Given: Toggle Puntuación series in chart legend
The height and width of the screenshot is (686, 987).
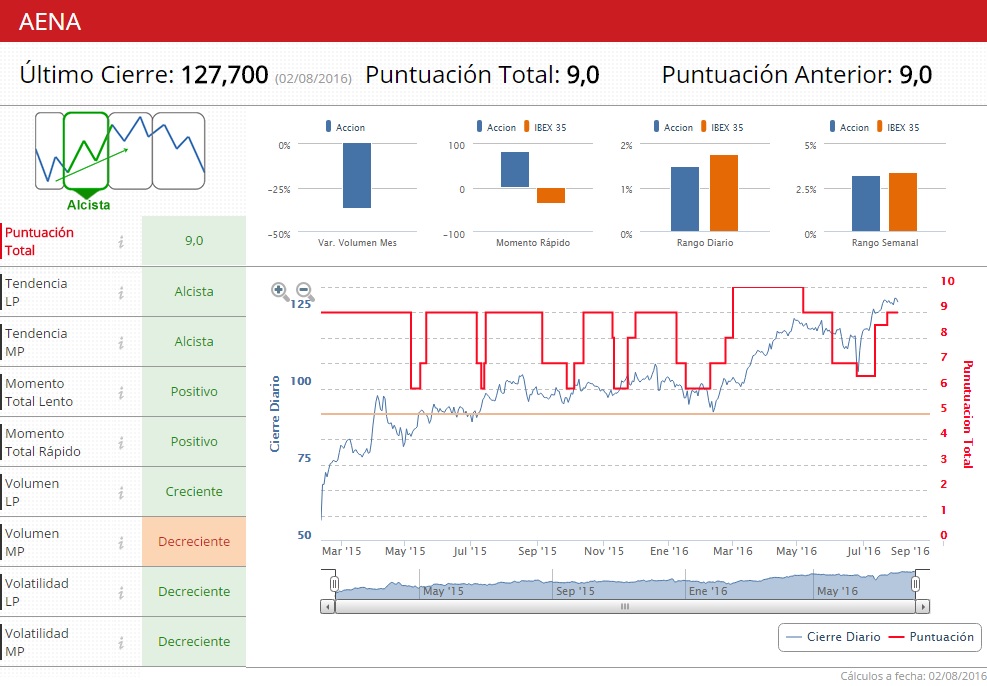Looking at the screenshot, I should coord(931,637).
